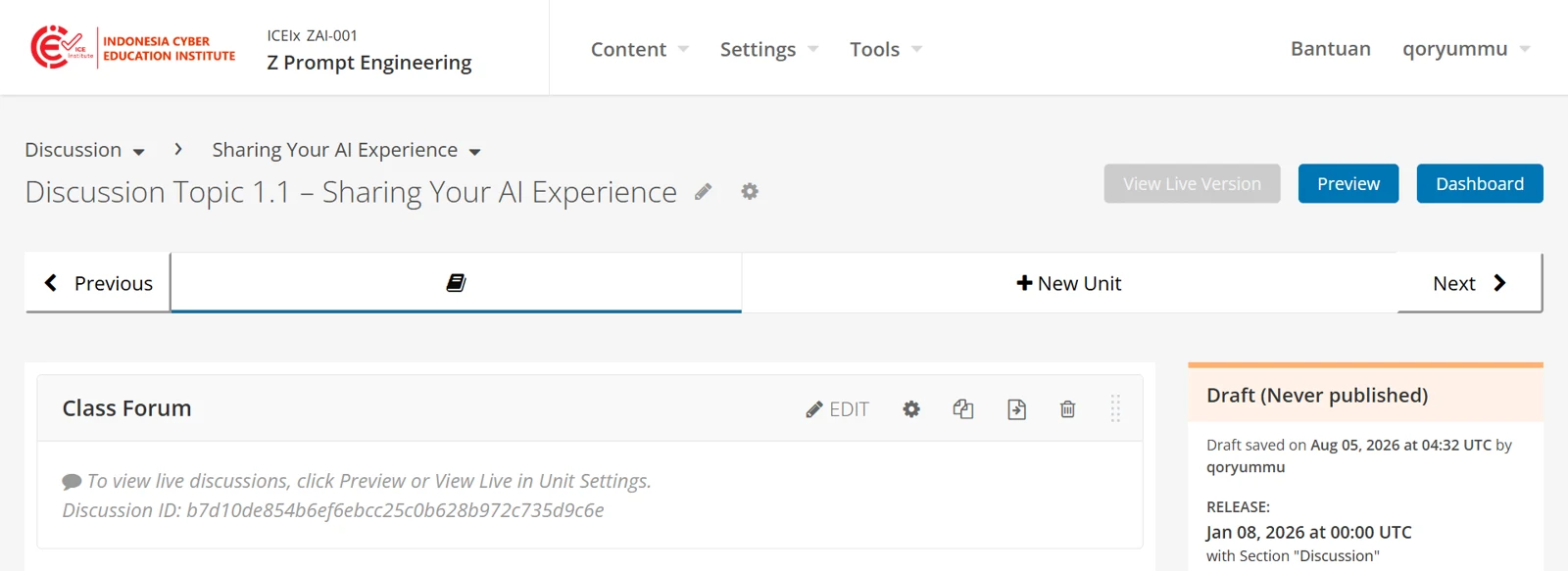Click the Indonesia Cyber Education Institute logo
1568x571 pixels.
(x=133, y=48)
